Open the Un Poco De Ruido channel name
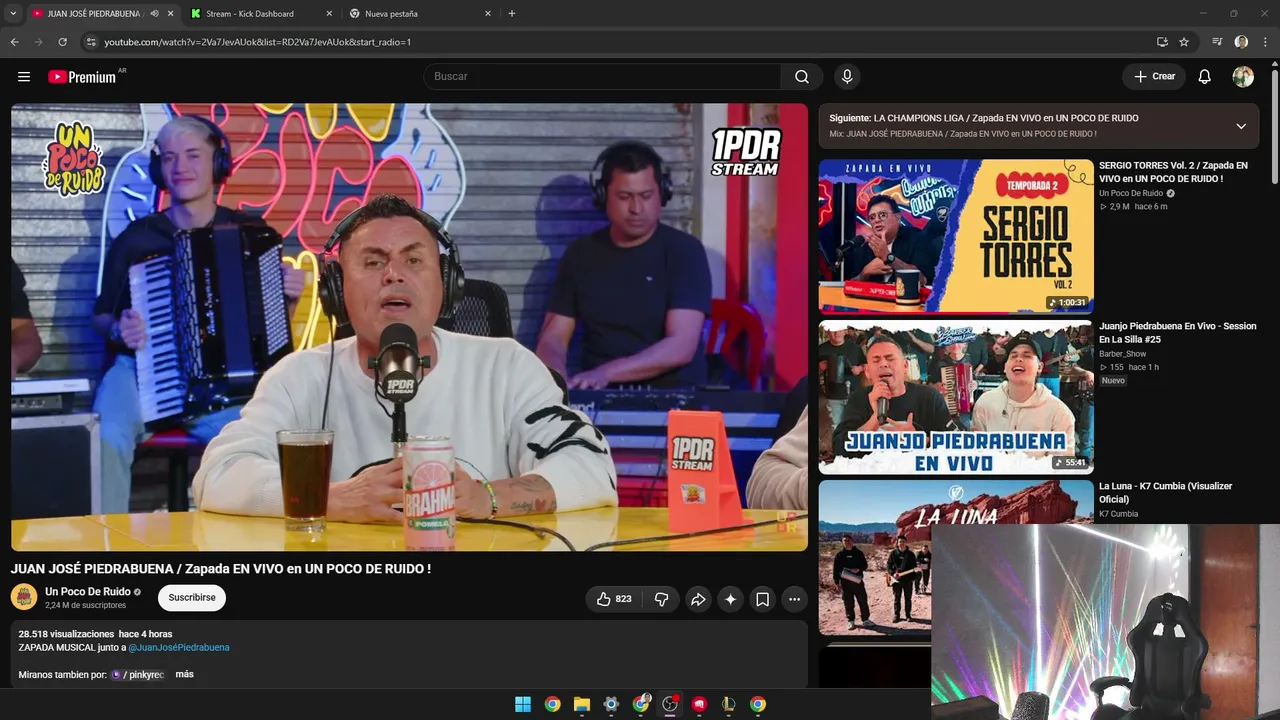Screen dimensions: 1280x720 (x=88, y=592)
